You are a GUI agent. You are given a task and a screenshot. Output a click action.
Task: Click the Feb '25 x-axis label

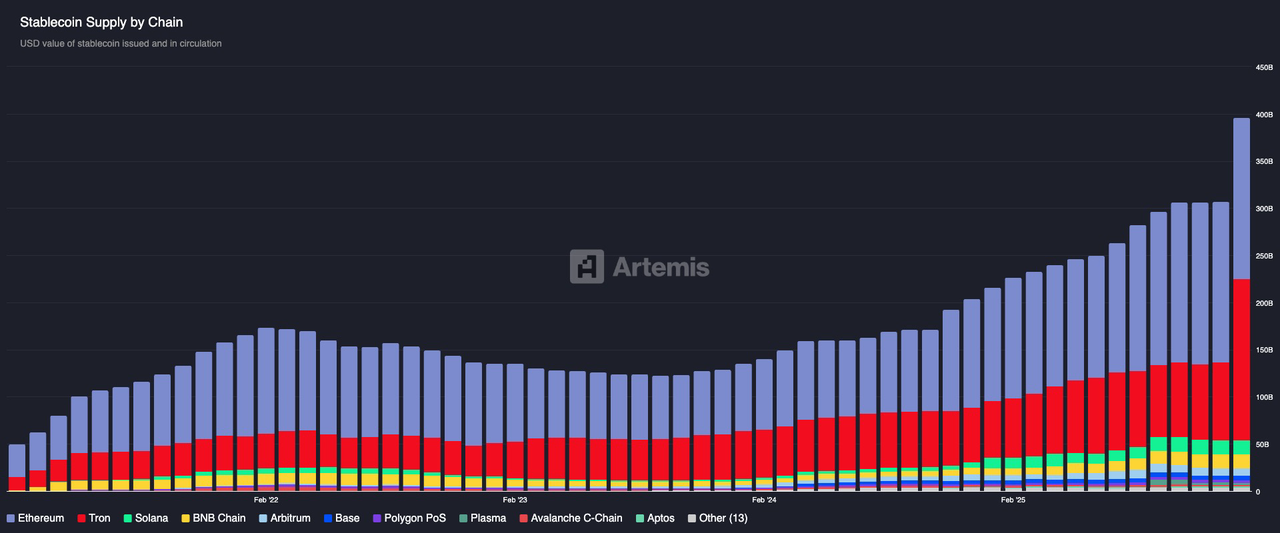pos(1013,499)
